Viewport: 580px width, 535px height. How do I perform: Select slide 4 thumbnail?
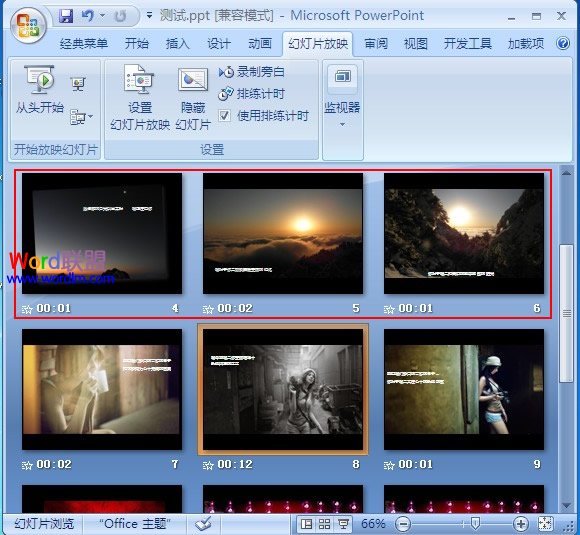[102, 233]
